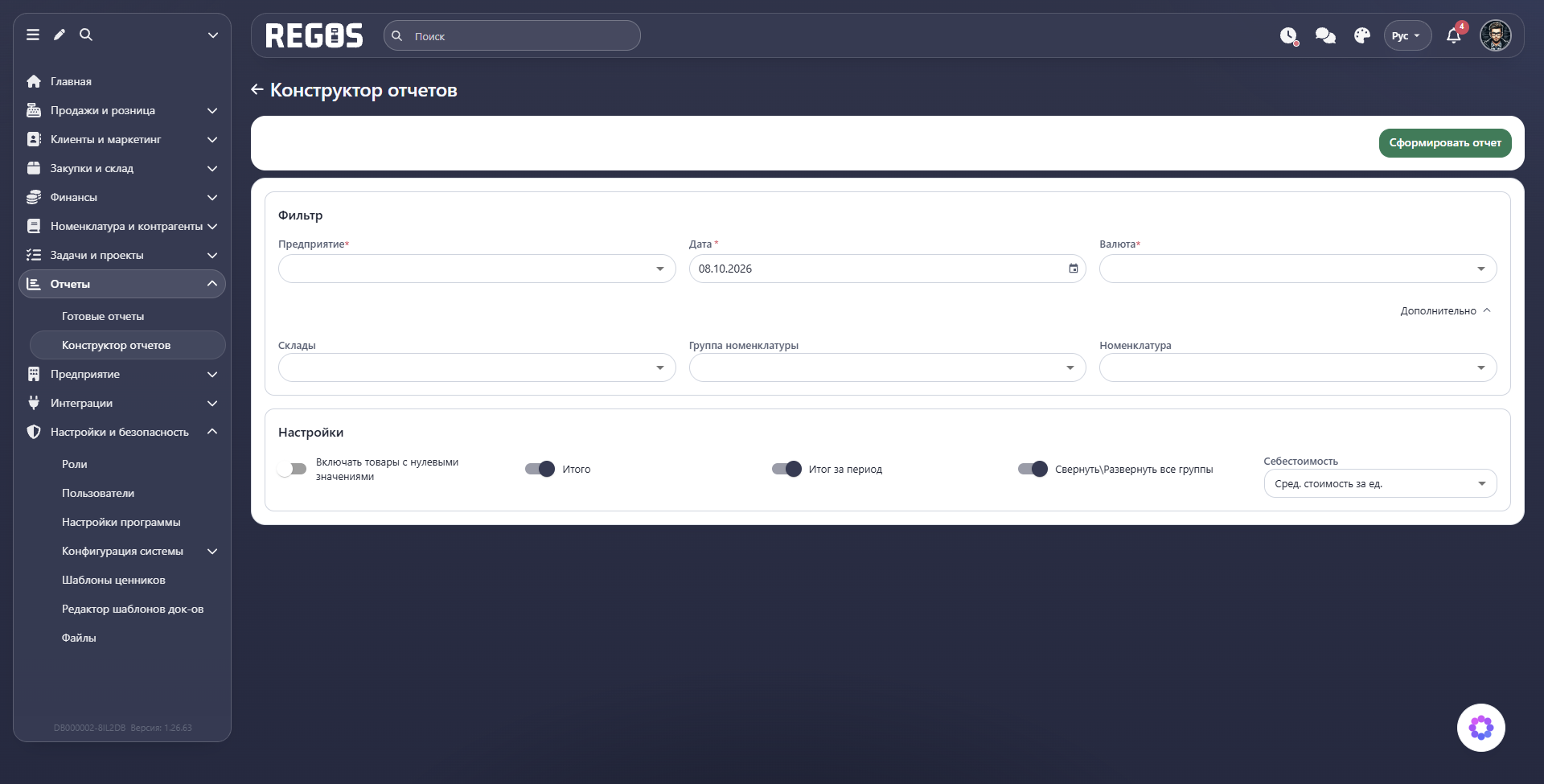Toggle Свернуть\Развернуть все группы switch

[1033, 469]
